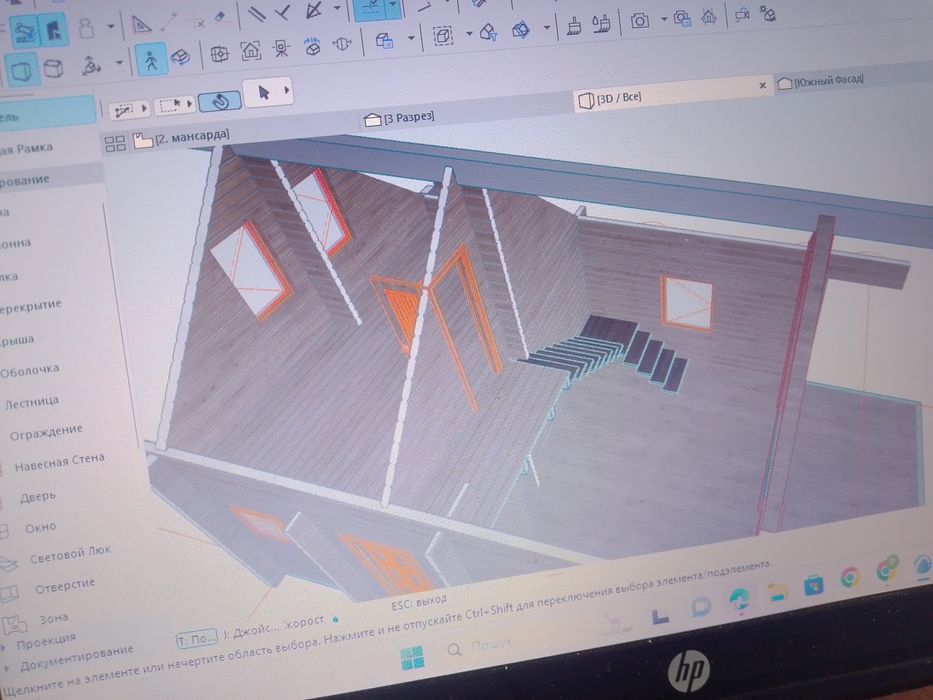This screenshot has width=933, height=700.
Task: Click the photo camera render icon
Action: coord(640,21)
